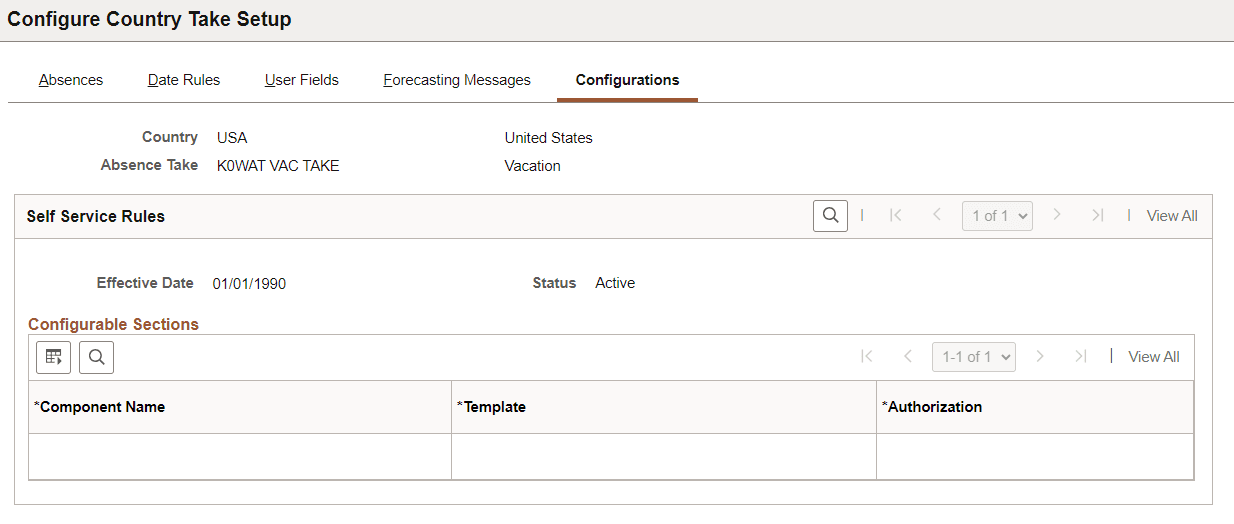
Task: Jump to first row in Configurable Sections
Action: [867, 357]
